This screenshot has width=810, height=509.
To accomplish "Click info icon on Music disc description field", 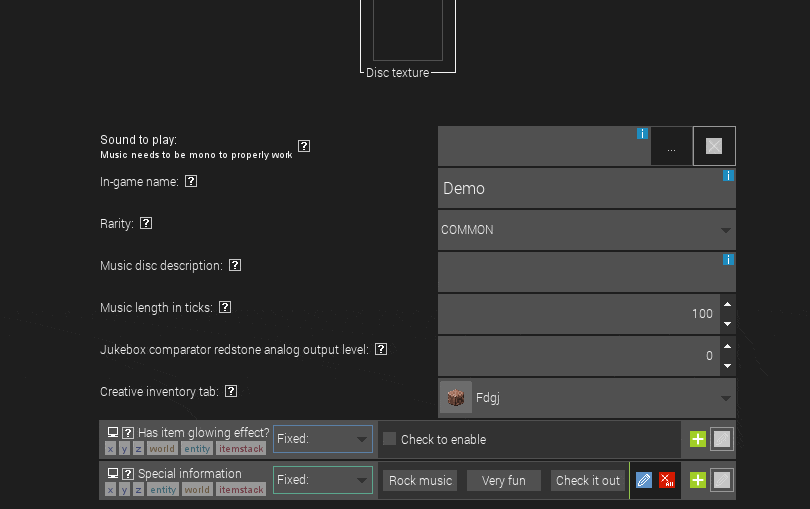I will (728, 259).
